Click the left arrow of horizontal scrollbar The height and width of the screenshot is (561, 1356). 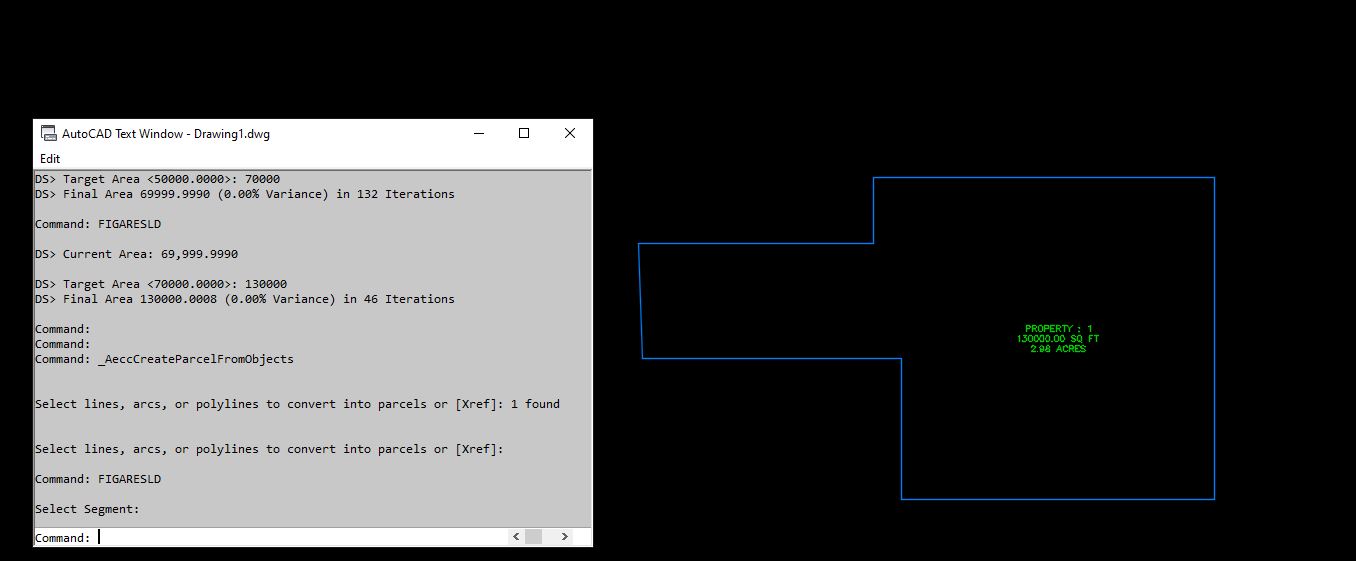click(516, 537)
